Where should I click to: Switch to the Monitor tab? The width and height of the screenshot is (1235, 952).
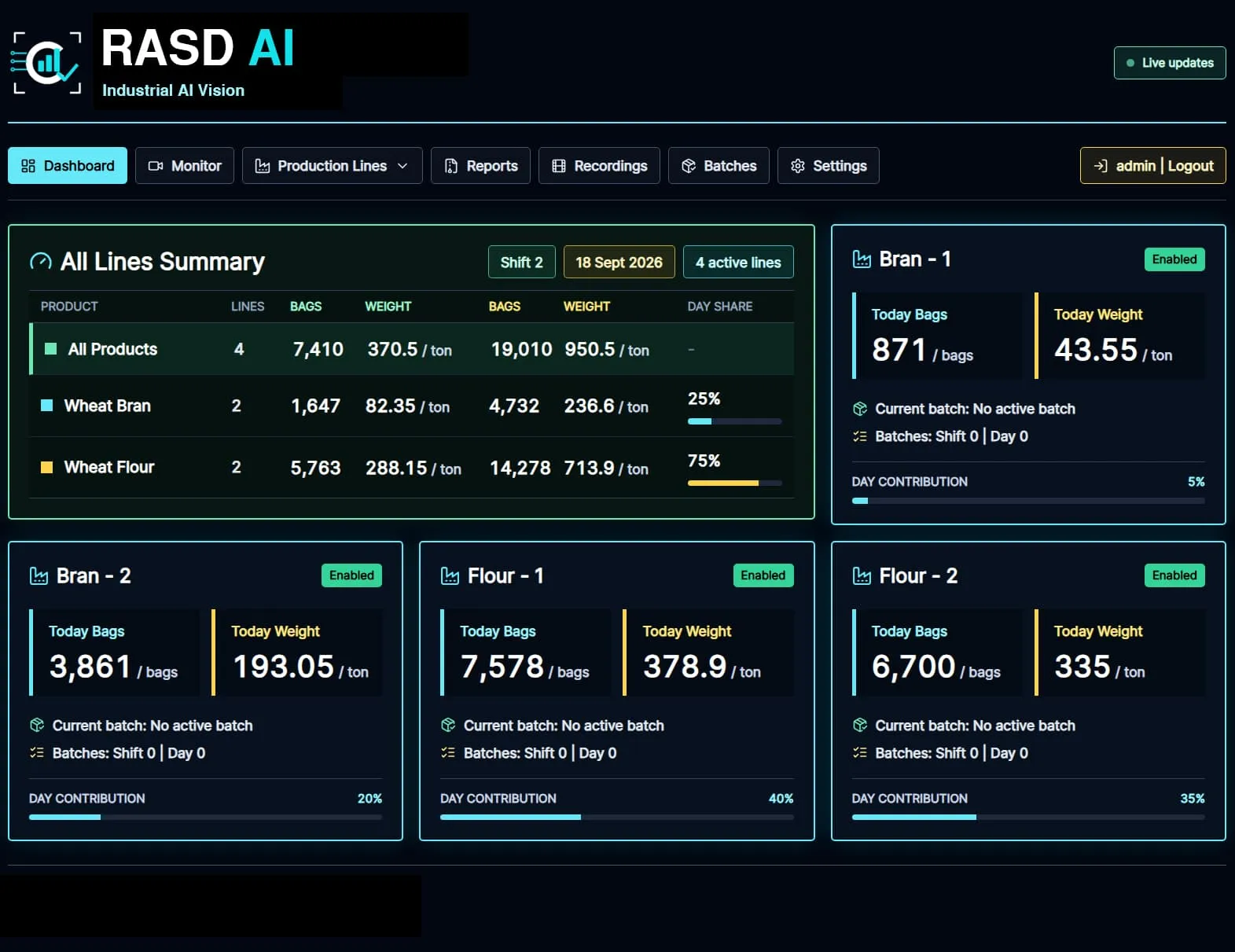pyautogui.click(x=185, y=166)
